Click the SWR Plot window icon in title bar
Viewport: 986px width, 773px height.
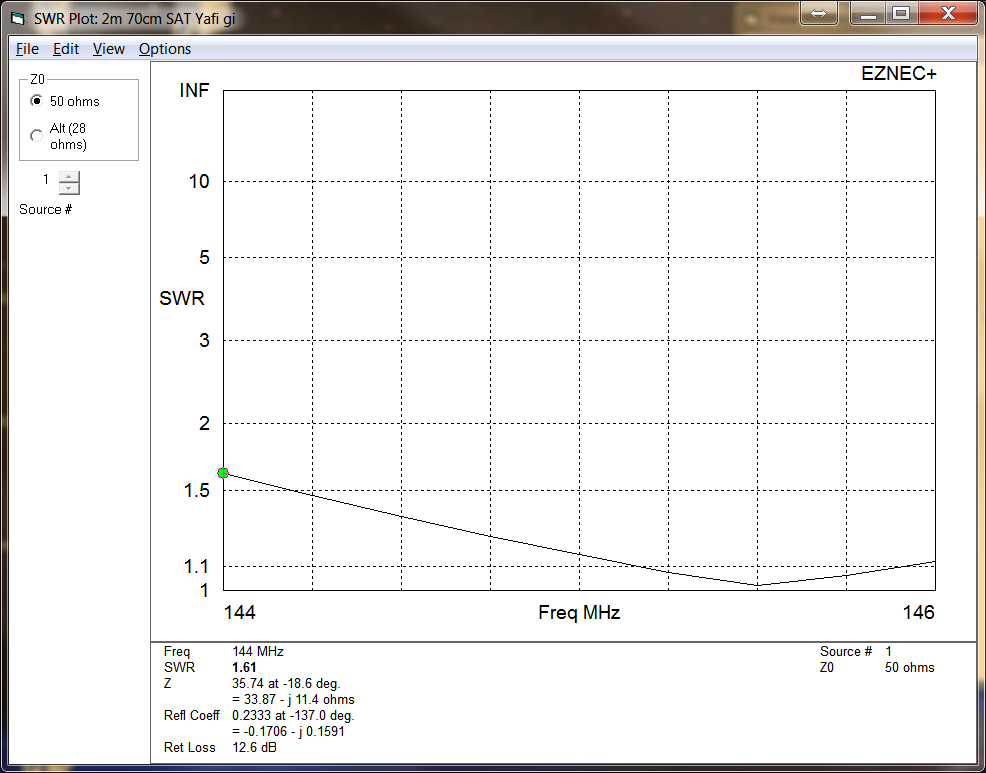coord(17,18)
